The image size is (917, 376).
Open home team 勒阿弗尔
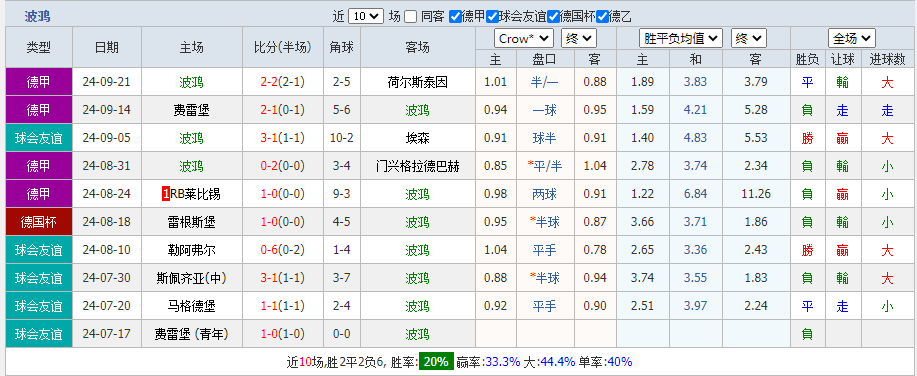pos(192,250)
